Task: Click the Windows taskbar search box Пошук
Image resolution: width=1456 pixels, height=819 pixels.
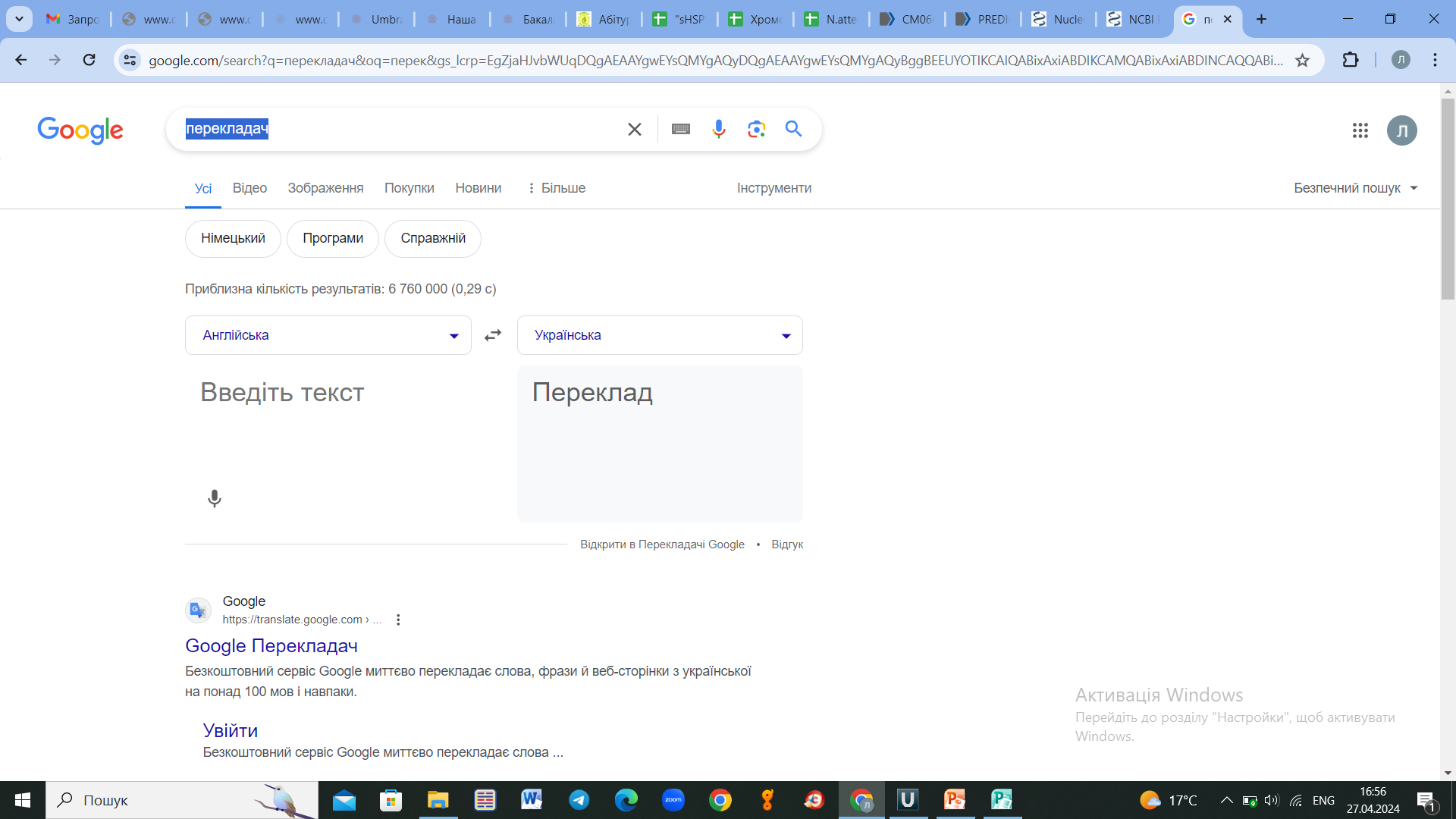Action: [x=182, y=800]
